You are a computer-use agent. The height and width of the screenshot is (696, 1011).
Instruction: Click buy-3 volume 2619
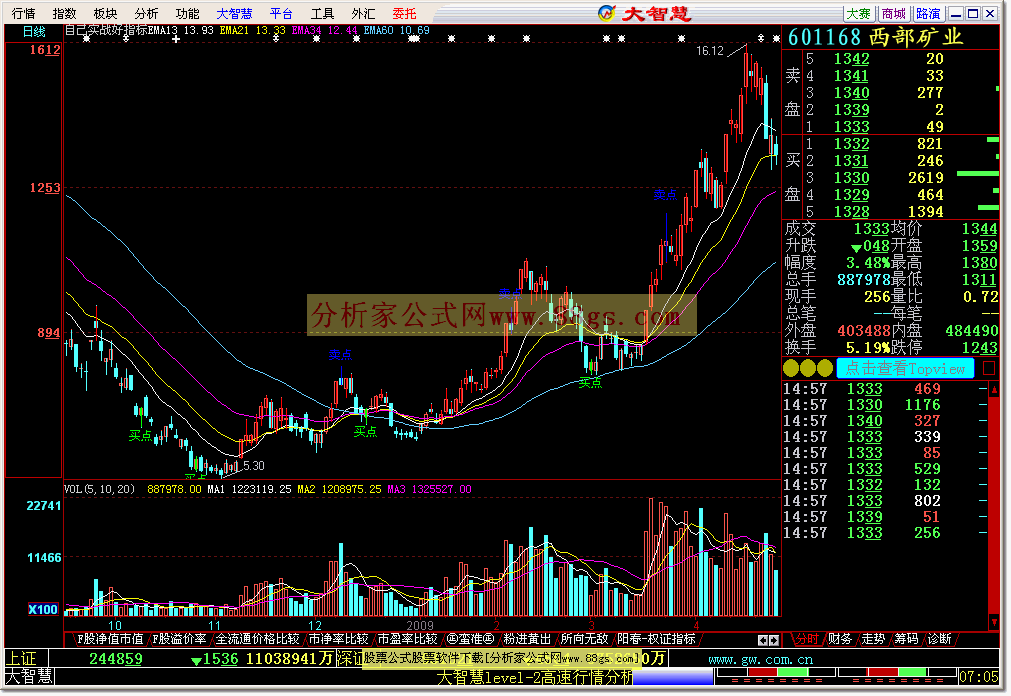point(926,178)
